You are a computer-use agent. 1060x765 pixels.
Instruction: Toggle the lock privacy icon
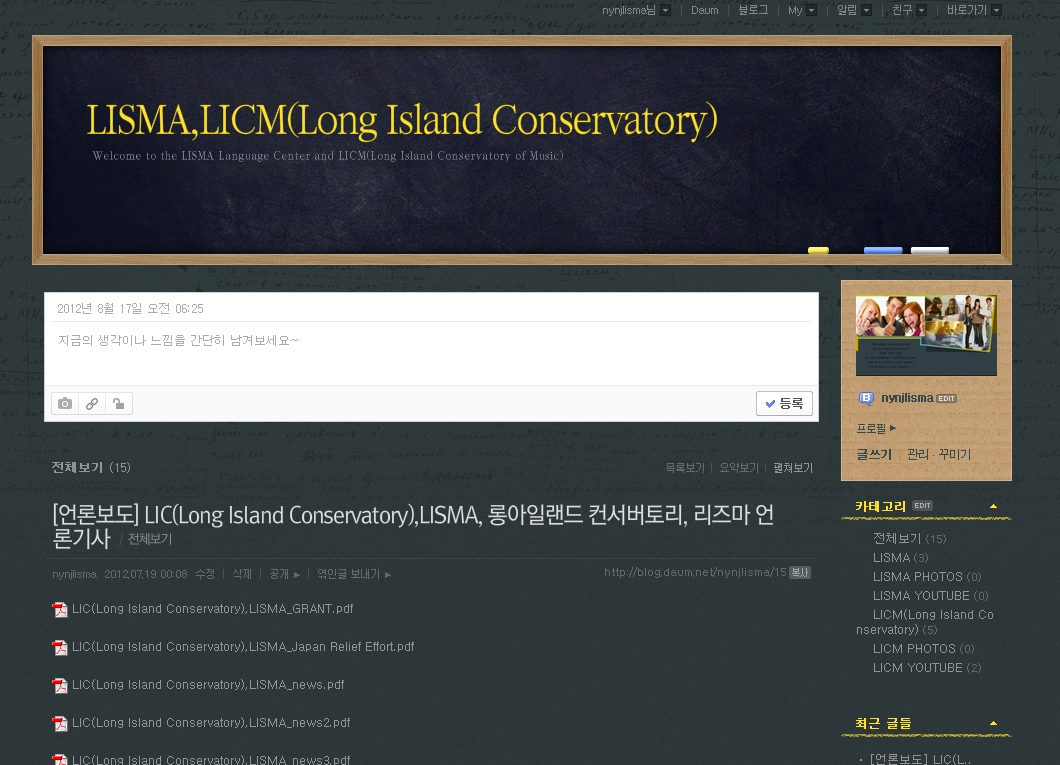(x=119, y=403)
